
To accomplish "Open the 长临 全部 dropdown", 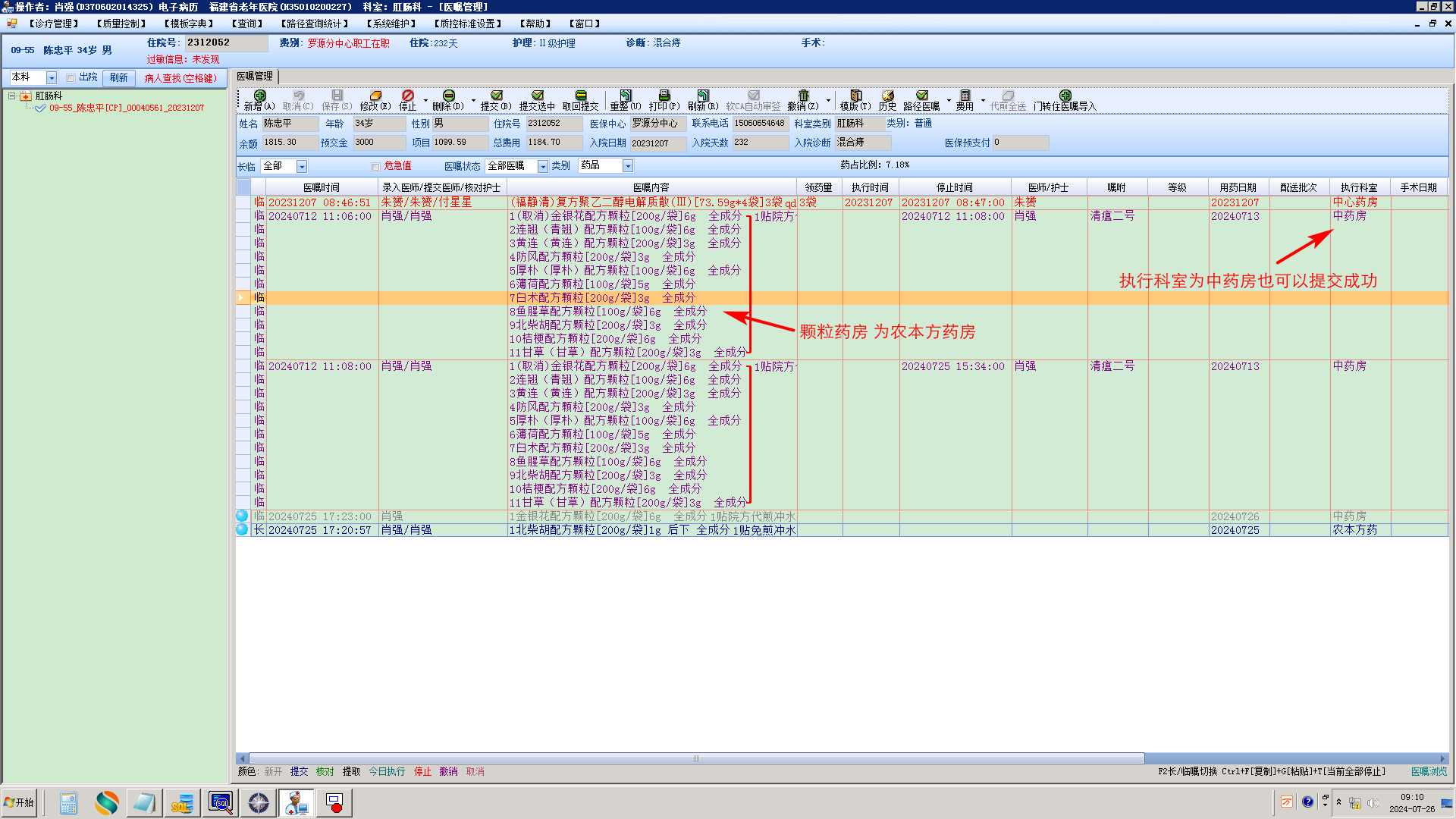I will click(x=302, y=166).
